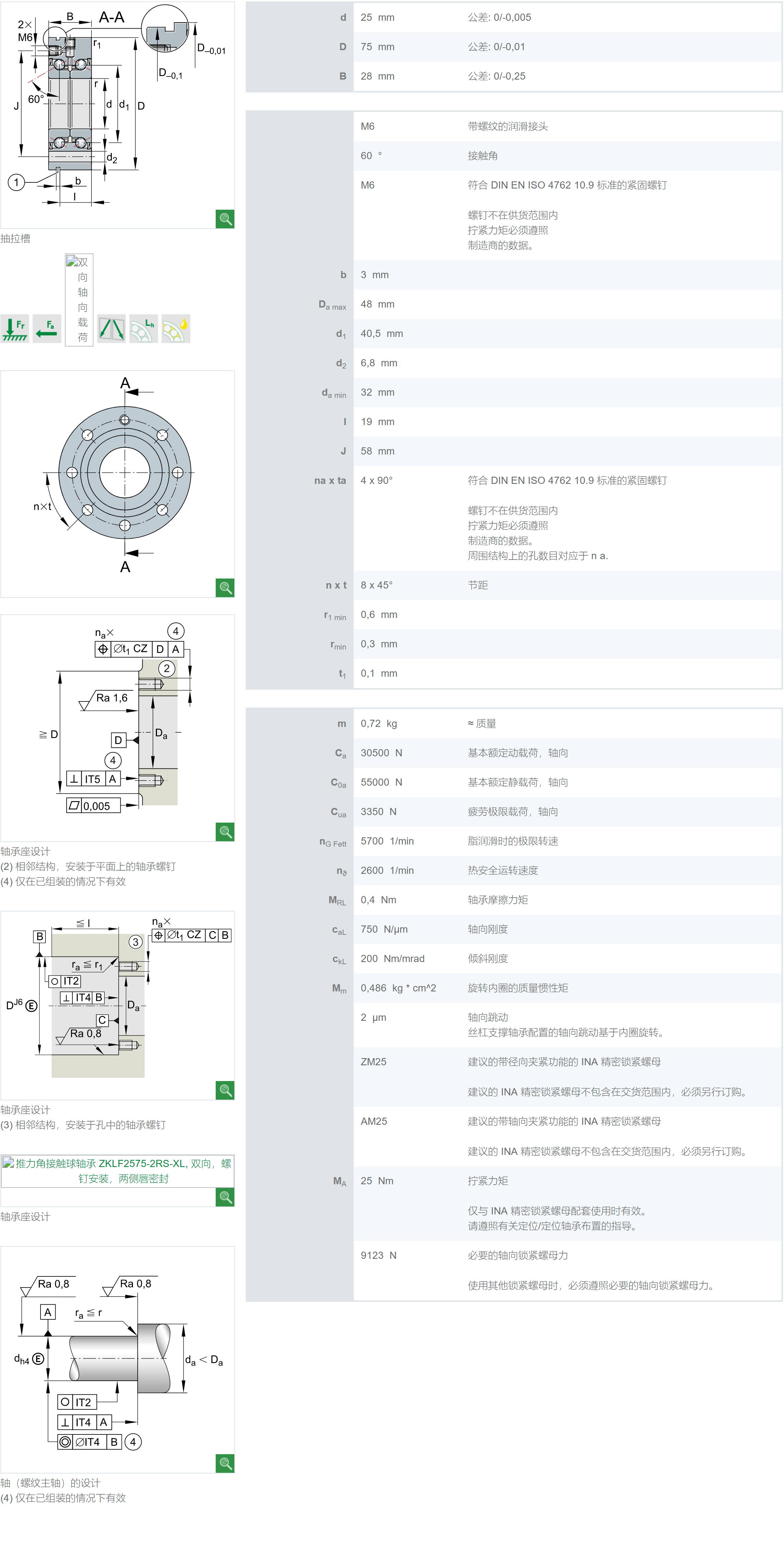Screen dimensions: 784x1566
Task: Select the 0,486 kg * cm^2 value
Action: 398,988
